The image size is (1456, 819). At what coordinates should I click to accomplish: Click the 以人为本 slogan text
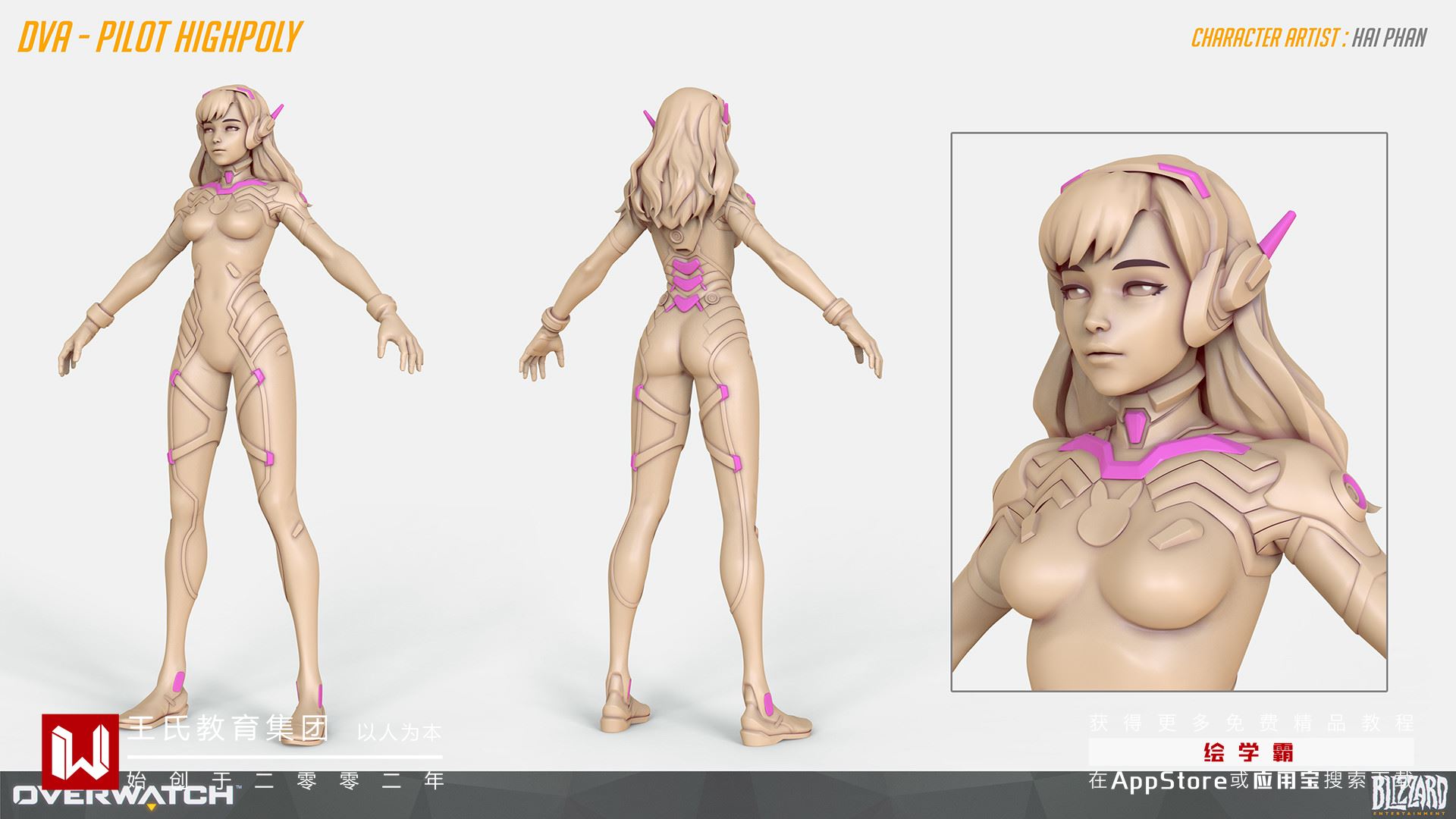(x=399, y=733)
